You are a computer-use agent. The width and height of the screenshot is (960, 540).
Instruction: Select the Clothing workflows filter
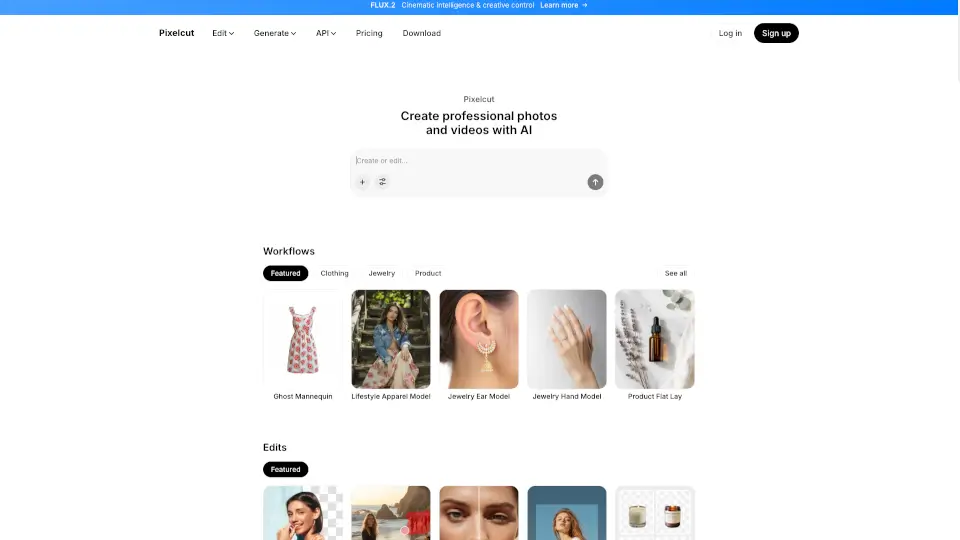coord(334,273)
